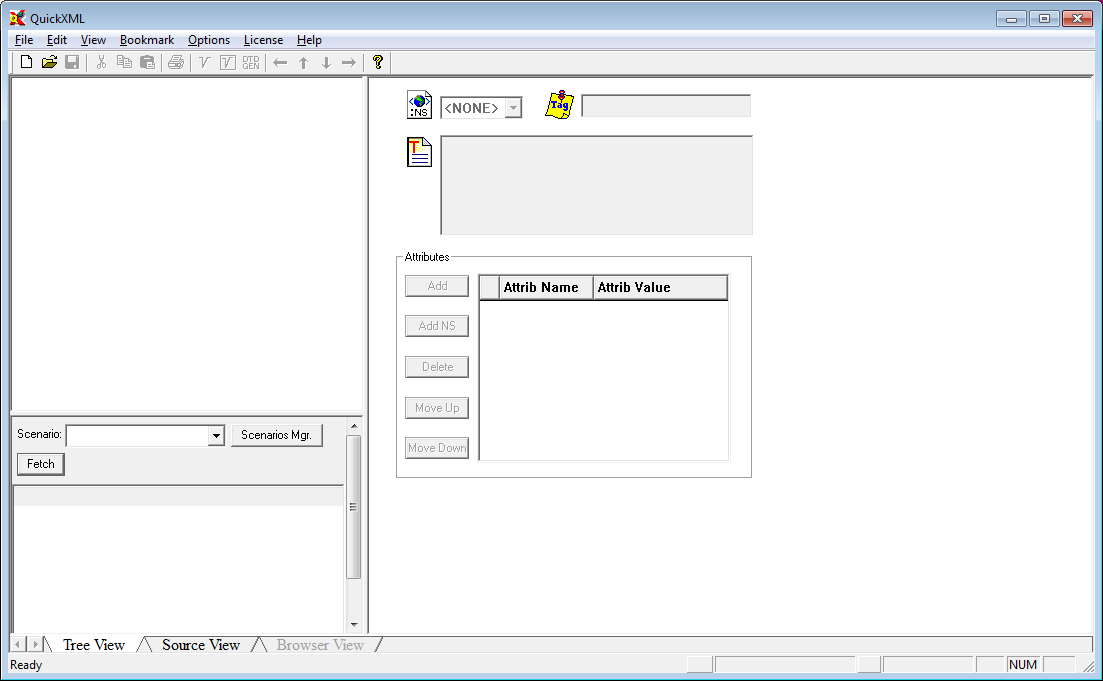The width and height of the screenshot is (1103, 681).
Task: Click the Save diskette toolbar icon
Action: coord(72,63)
